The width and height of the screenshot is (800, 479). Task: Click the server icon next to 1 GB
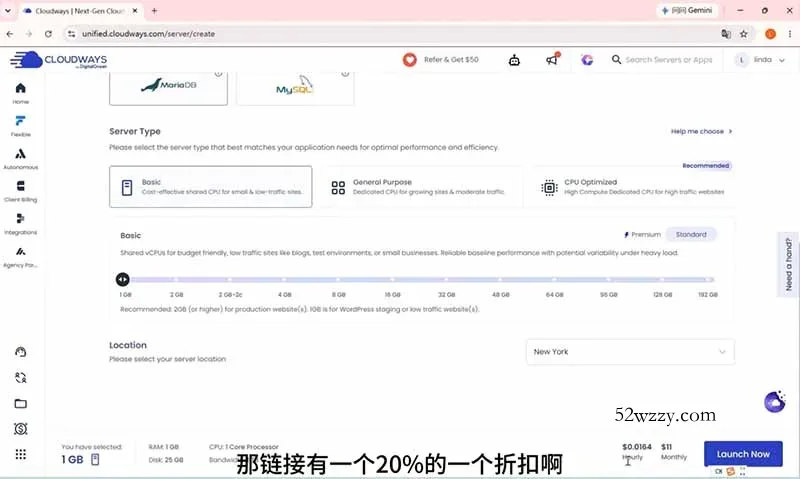coord(95,460)
